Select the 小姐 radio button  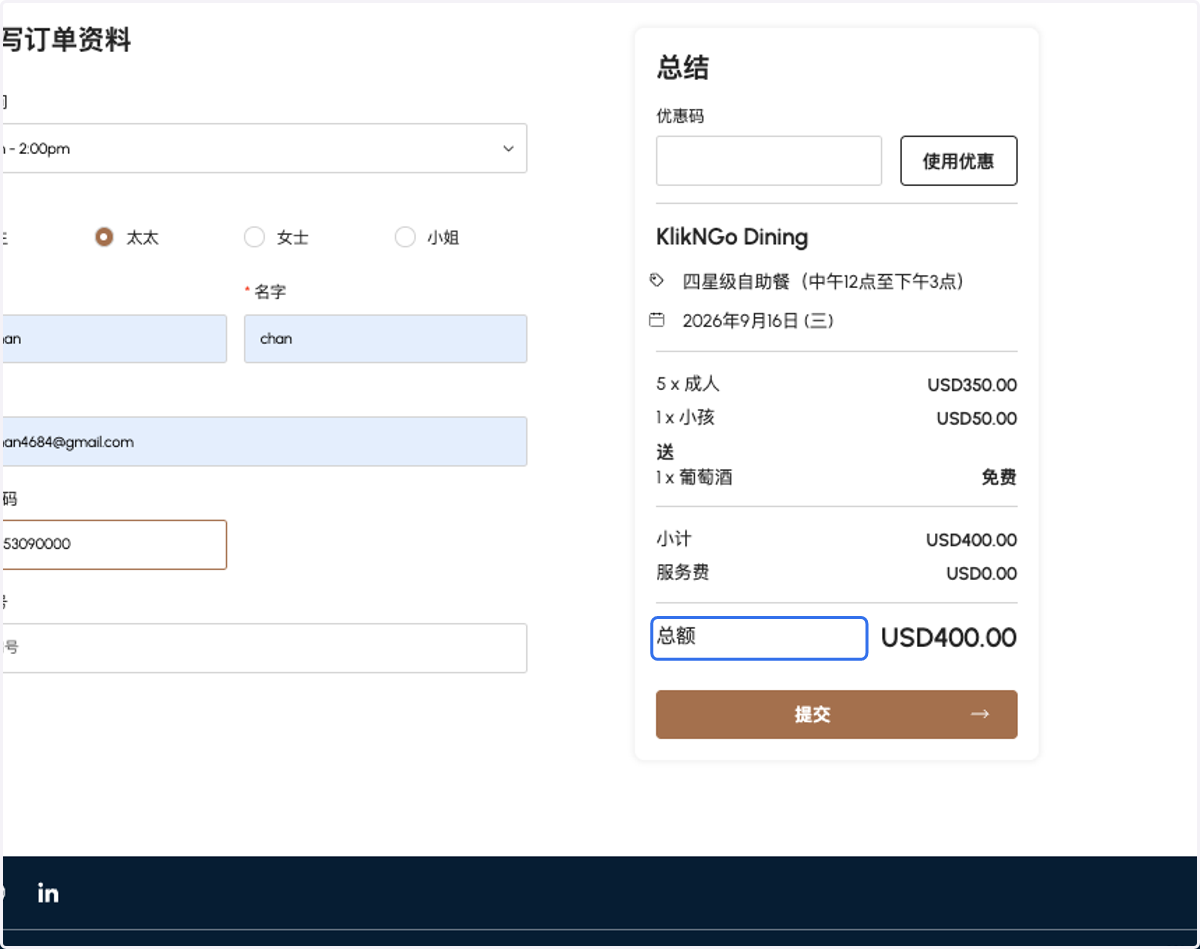[405, 237]
